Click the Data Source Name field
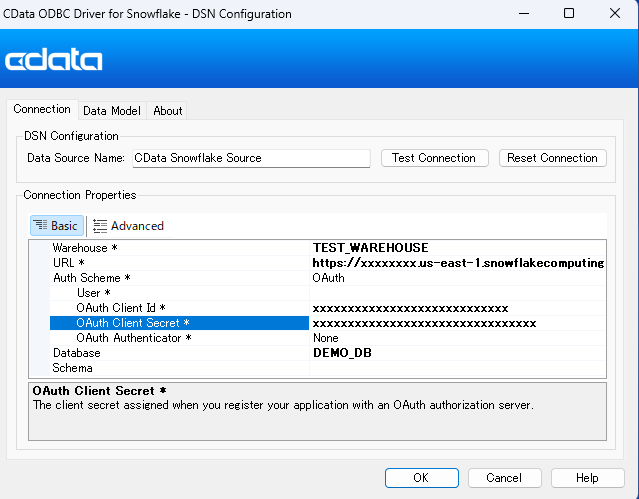The height and width of the screenshot is (499, 639). (252, 158)
